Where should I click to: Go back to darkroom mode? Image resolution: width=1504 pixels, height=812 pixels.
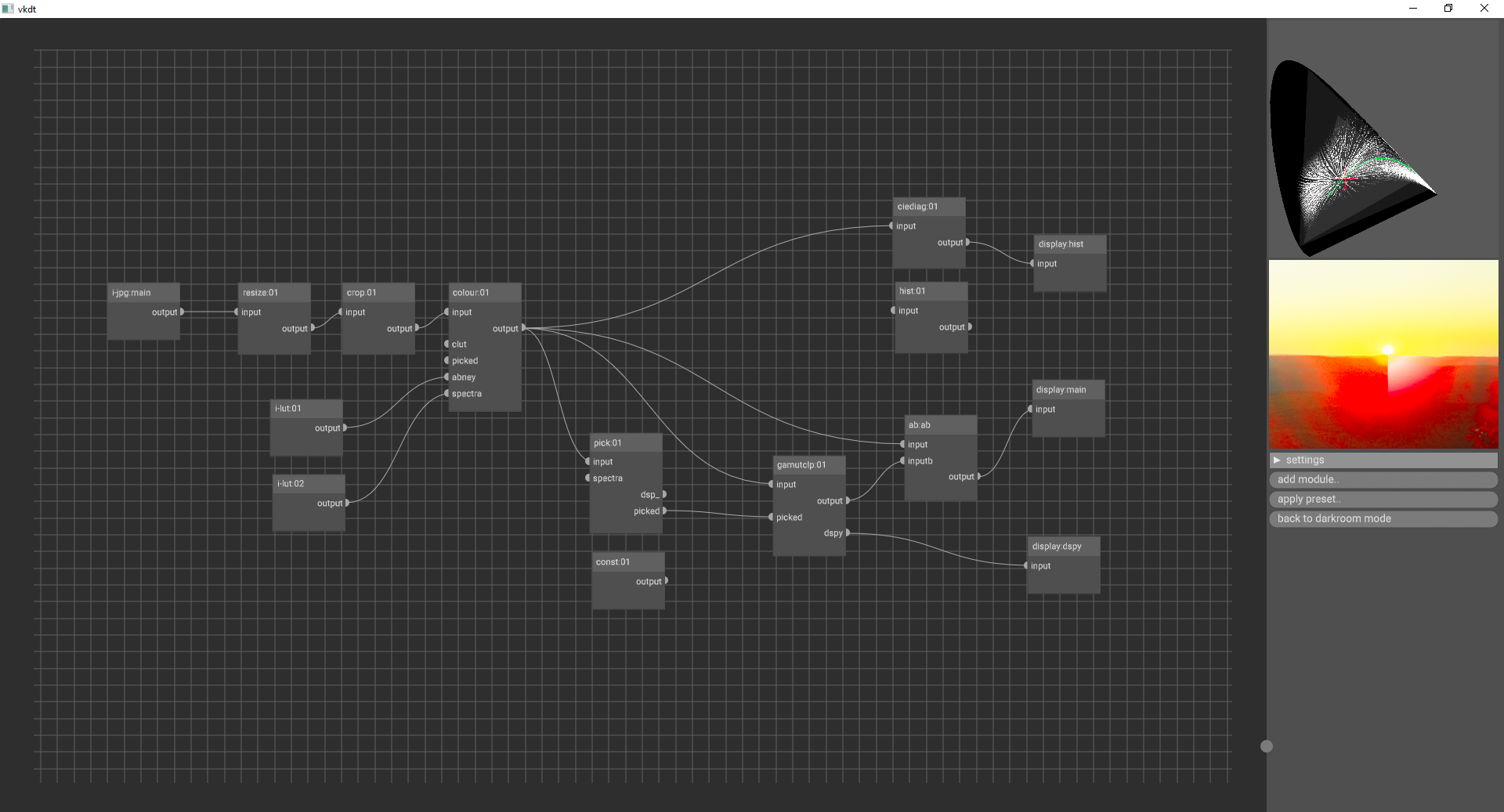click(1383, 519)
